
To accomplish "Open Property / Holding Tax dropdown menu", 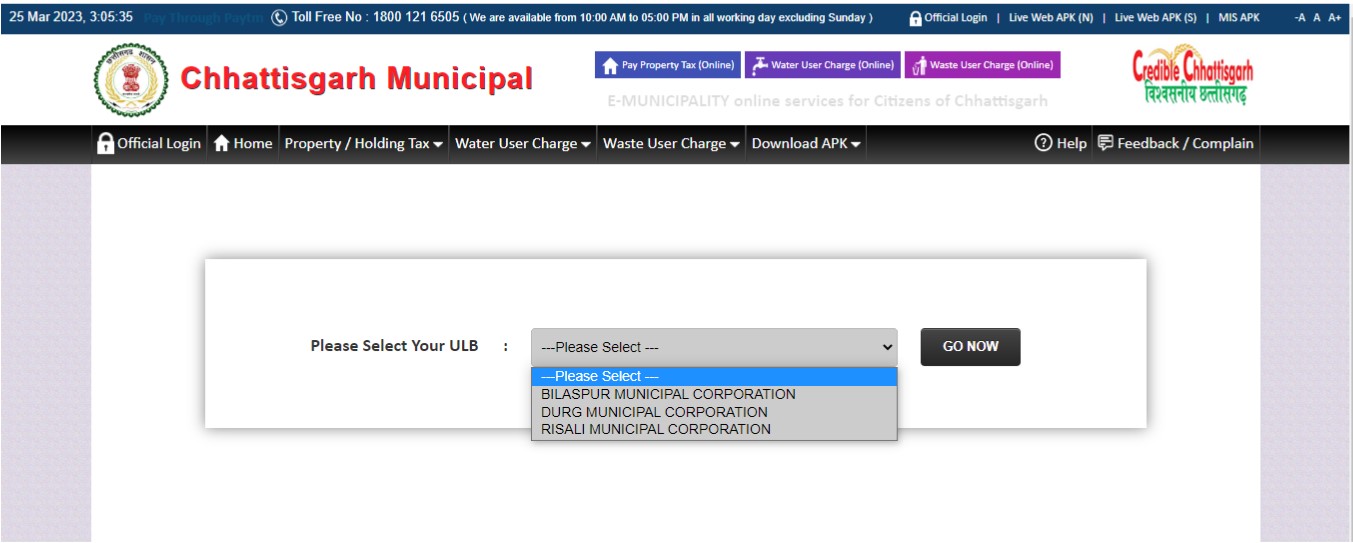I will click(363, 144).
